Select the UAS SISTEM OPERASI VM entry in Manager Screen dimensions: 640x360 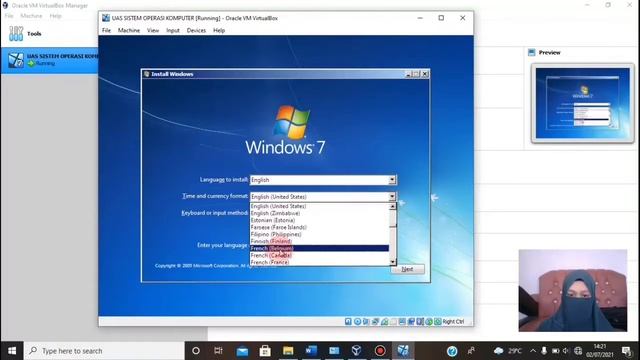pyautogui.click(x=49, y=60)
